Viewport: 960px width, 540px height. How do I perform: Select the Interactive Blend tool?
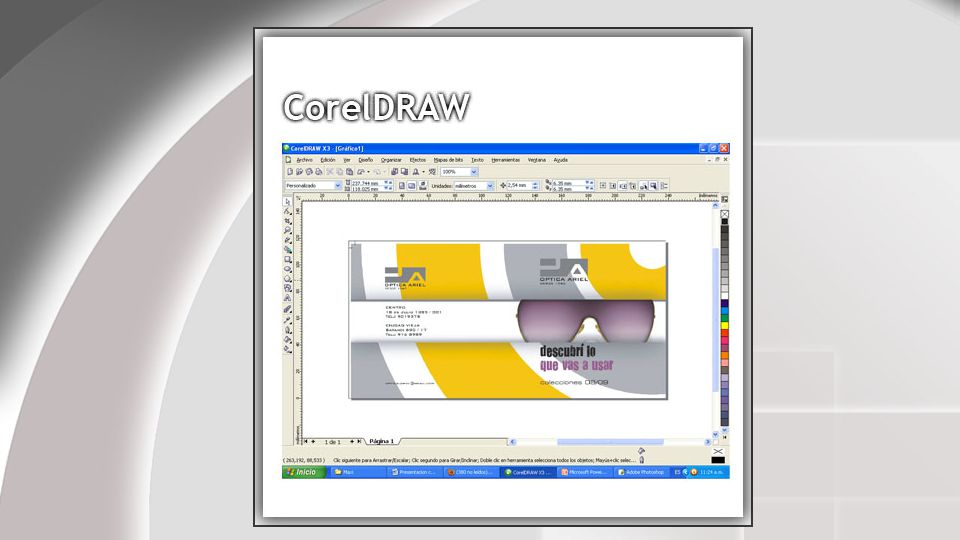click(x=287, y=307)
